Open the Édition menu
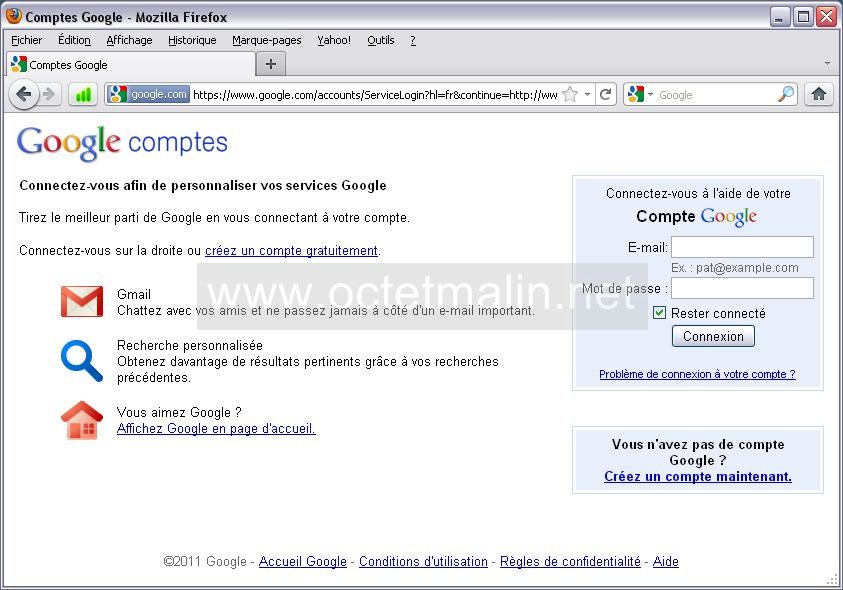 [x=74, y=40]
